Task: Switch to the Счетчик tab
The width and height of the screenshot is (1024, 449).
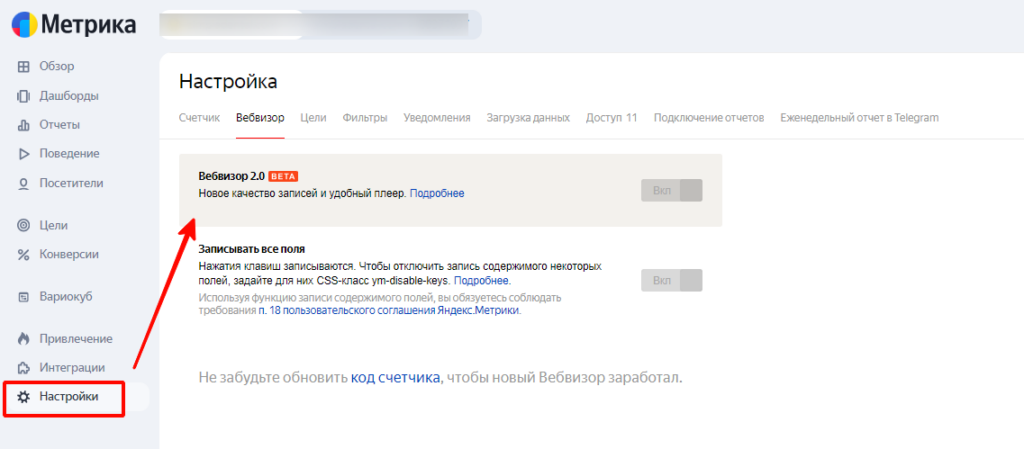Action: 199,118
